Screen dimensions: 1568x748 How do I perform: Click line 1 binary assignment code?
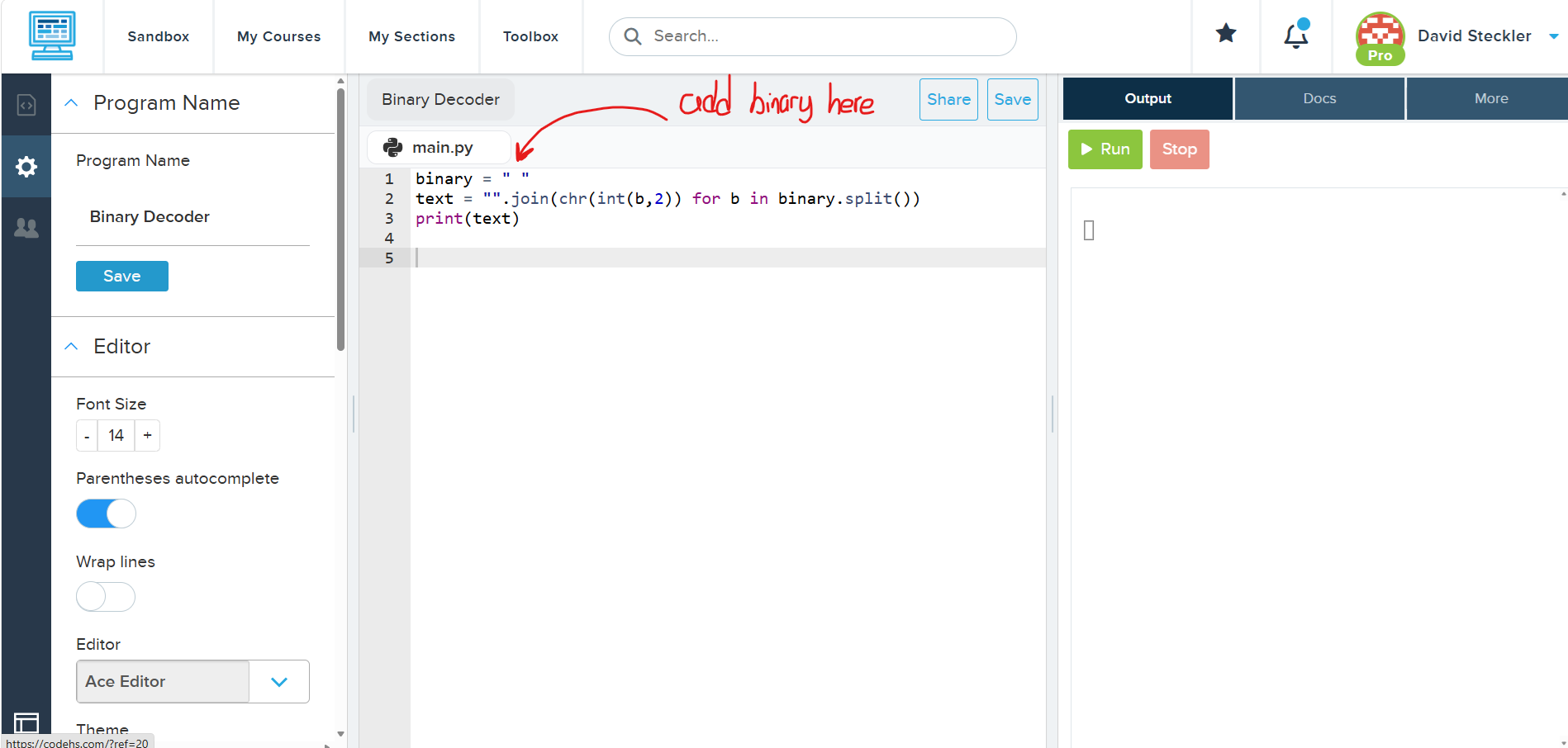click(473, 178)
